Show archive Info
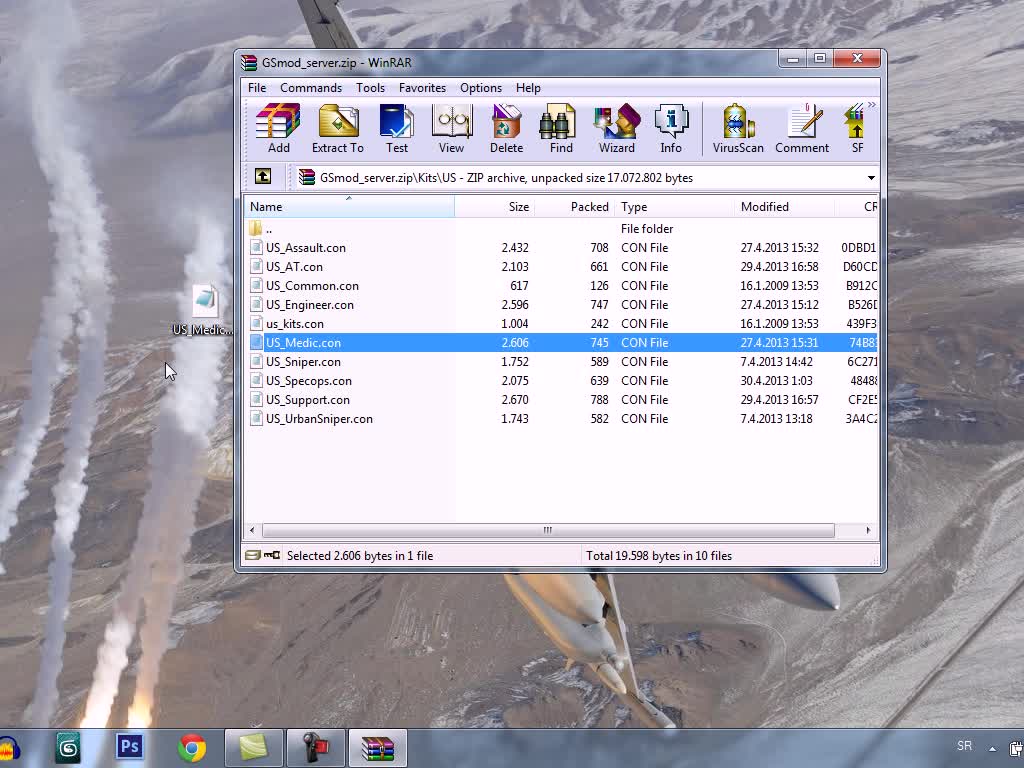The height and width of the screenshot is (768, 1024). (x=671, y=129)
